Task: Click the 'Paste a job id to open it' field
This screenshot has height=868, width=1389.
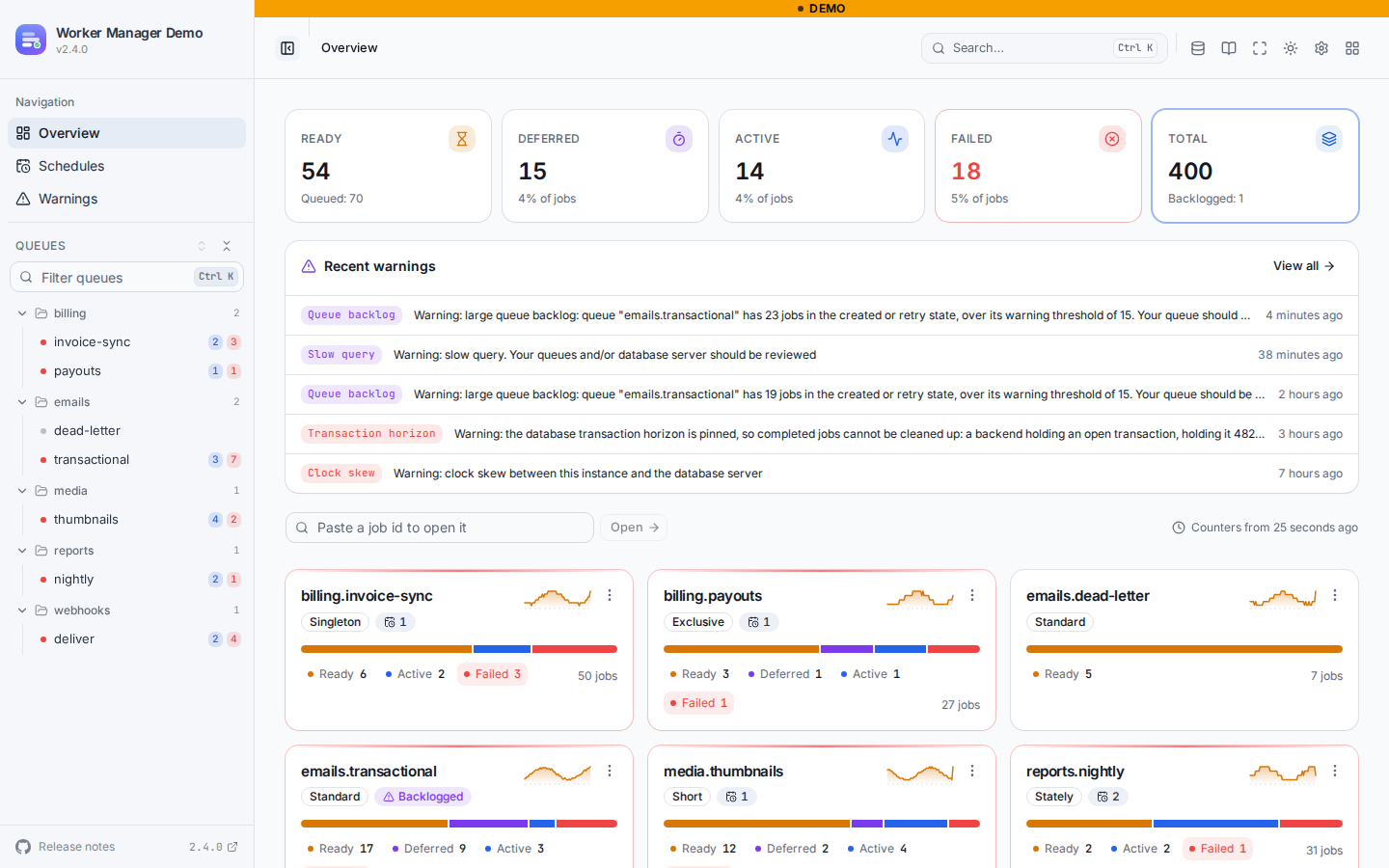Action: pyautogui.click(x=440, y=528)
